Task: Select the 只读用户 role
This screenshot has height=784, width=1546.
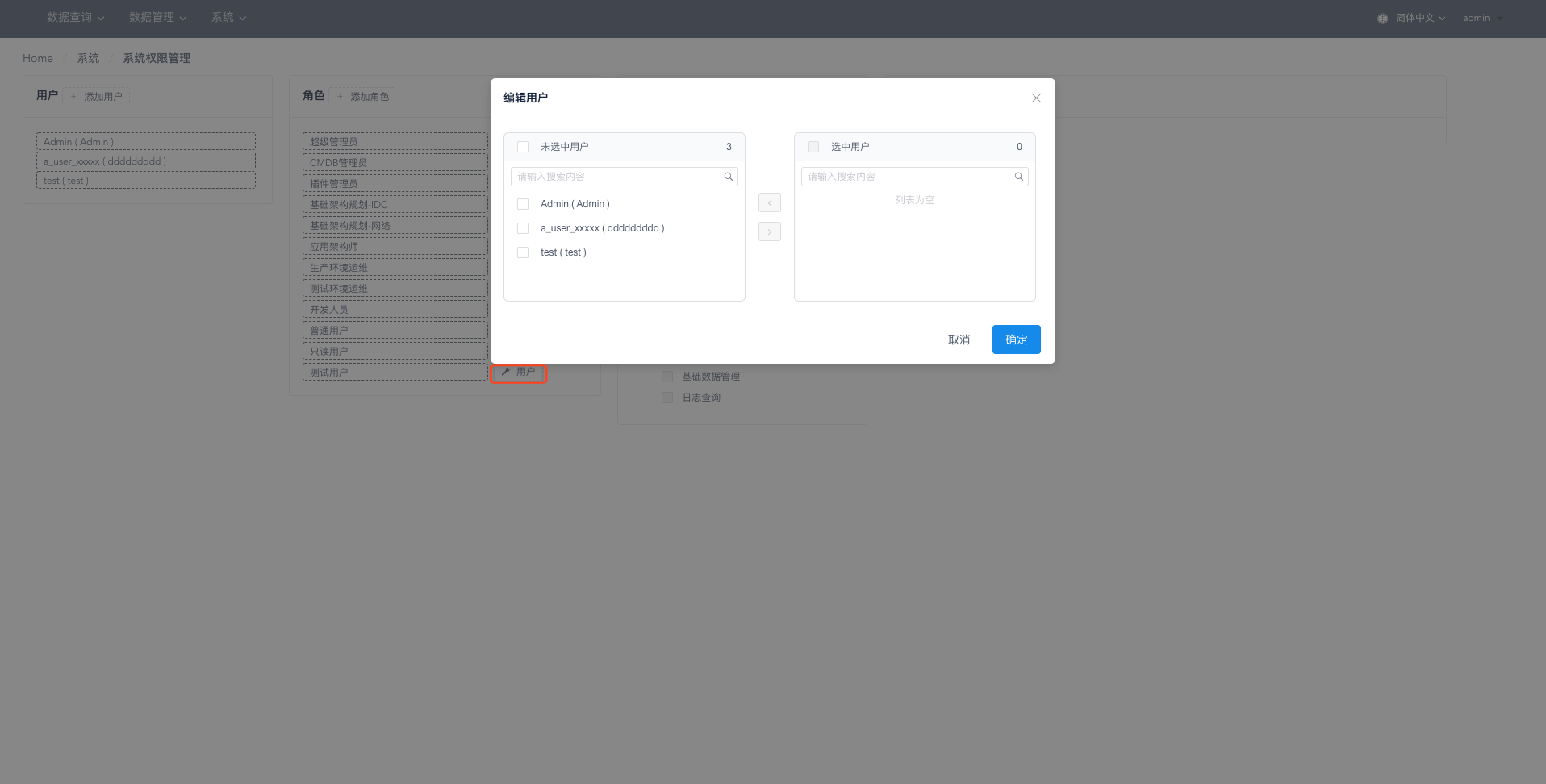Action: (395, 351)
